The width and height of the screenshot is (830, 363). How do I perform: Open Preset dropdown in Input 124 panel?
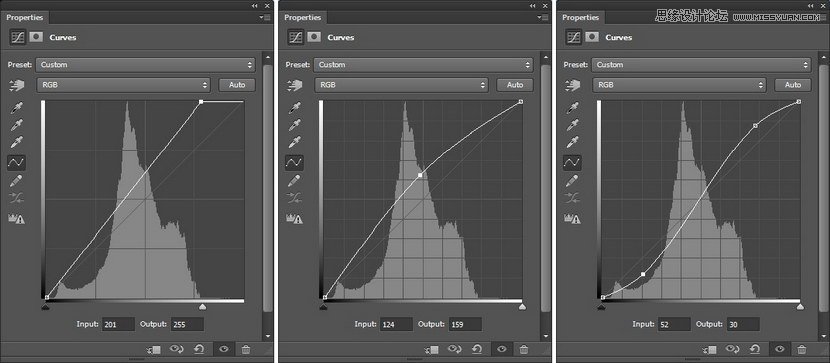(x=423, y=65)
